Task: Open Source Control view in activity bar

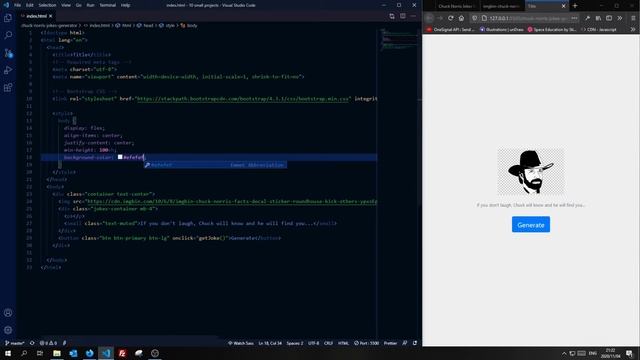Action: [8, 53]
